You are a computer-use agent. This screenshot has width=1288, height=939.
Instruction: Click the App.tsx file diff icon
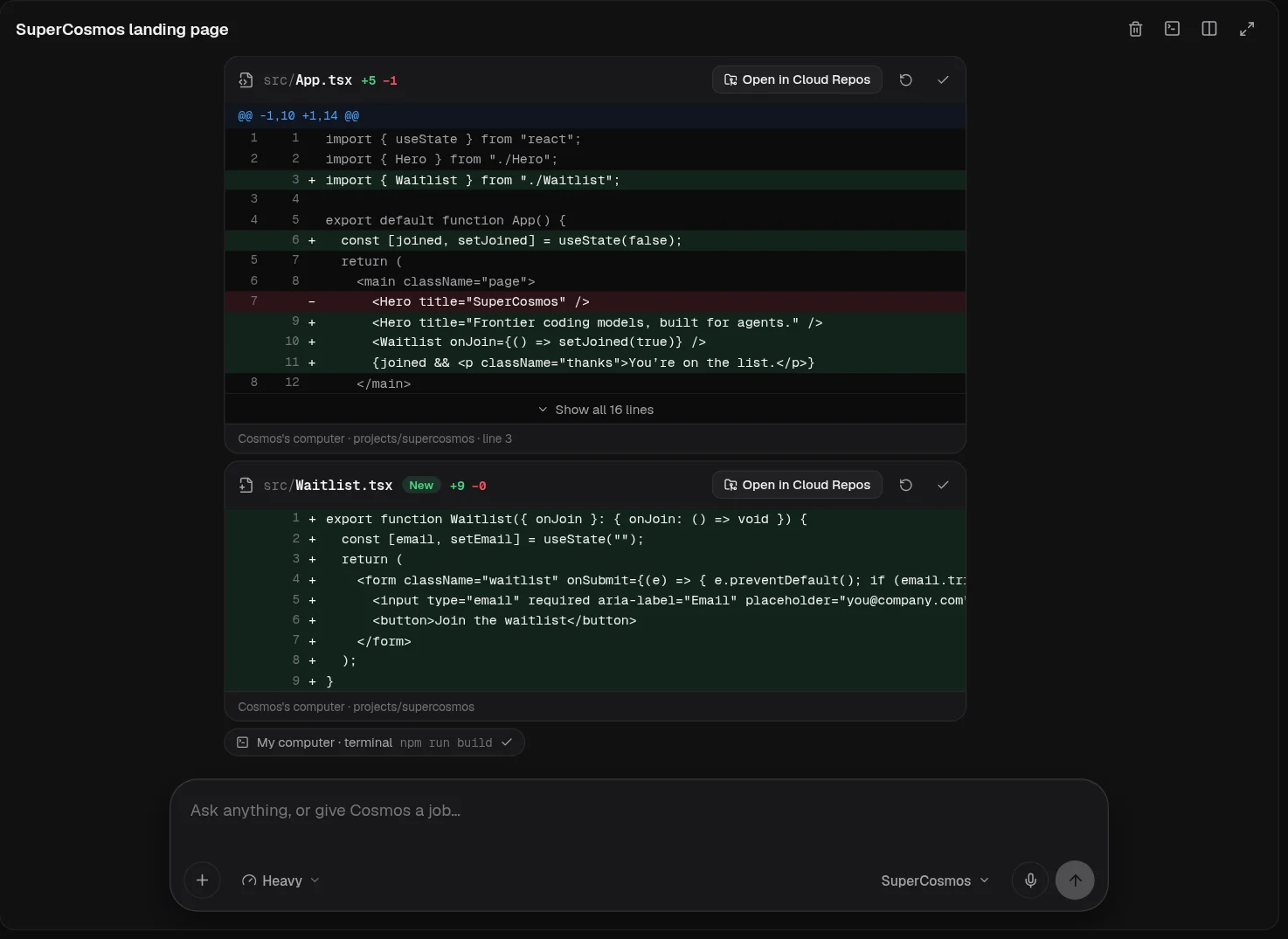tap(246, 80)
